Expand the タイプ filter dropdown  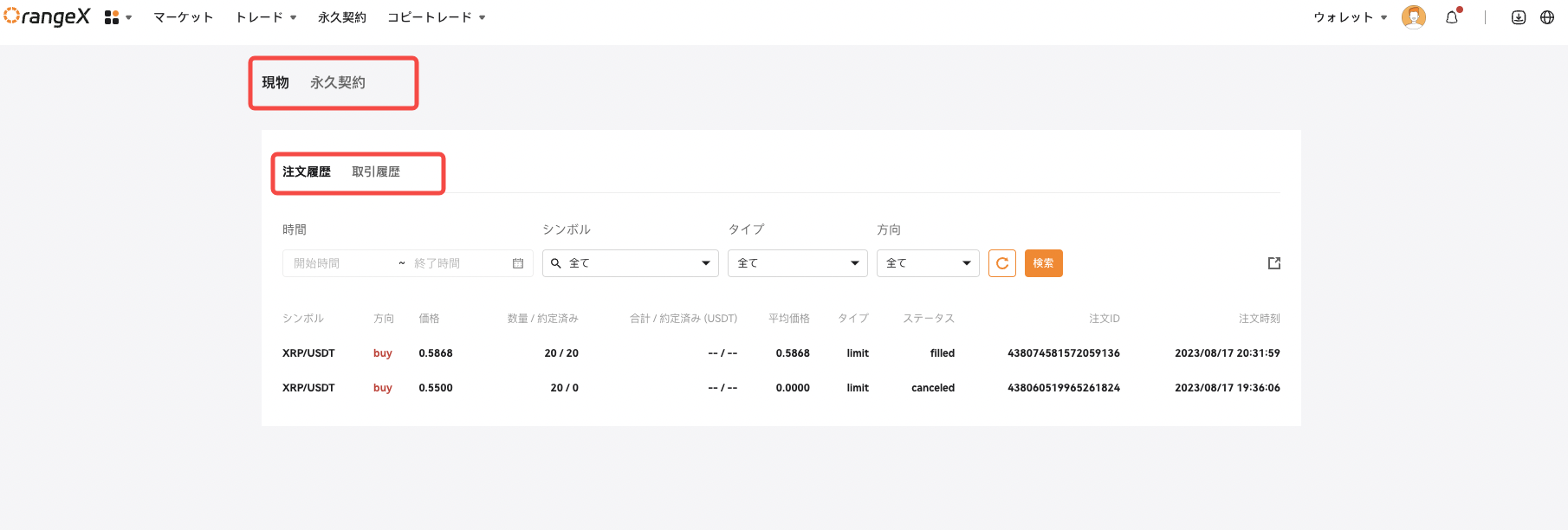point(797,263)
